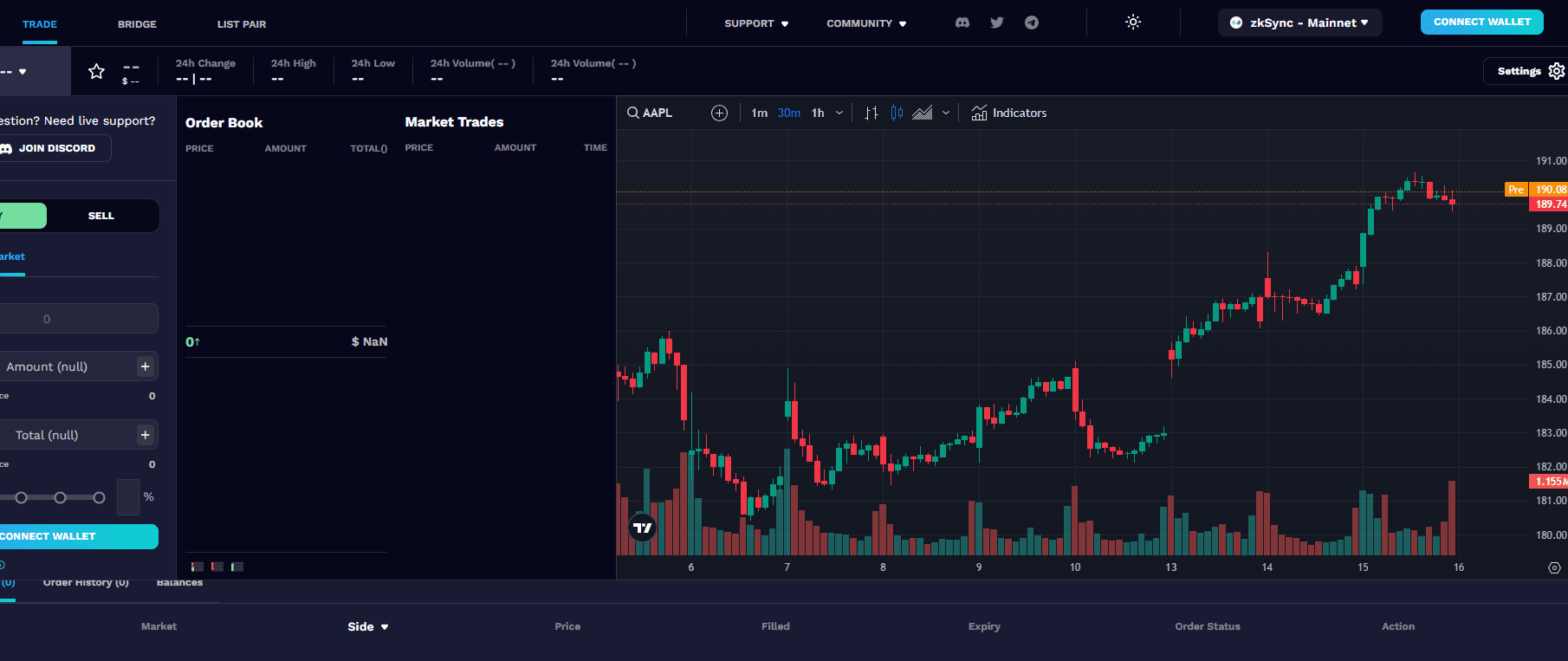Go to the BRIDGE tab
Image resolution: width=1568 pixels, height=661 pixels.
click(x=137, y=24)
